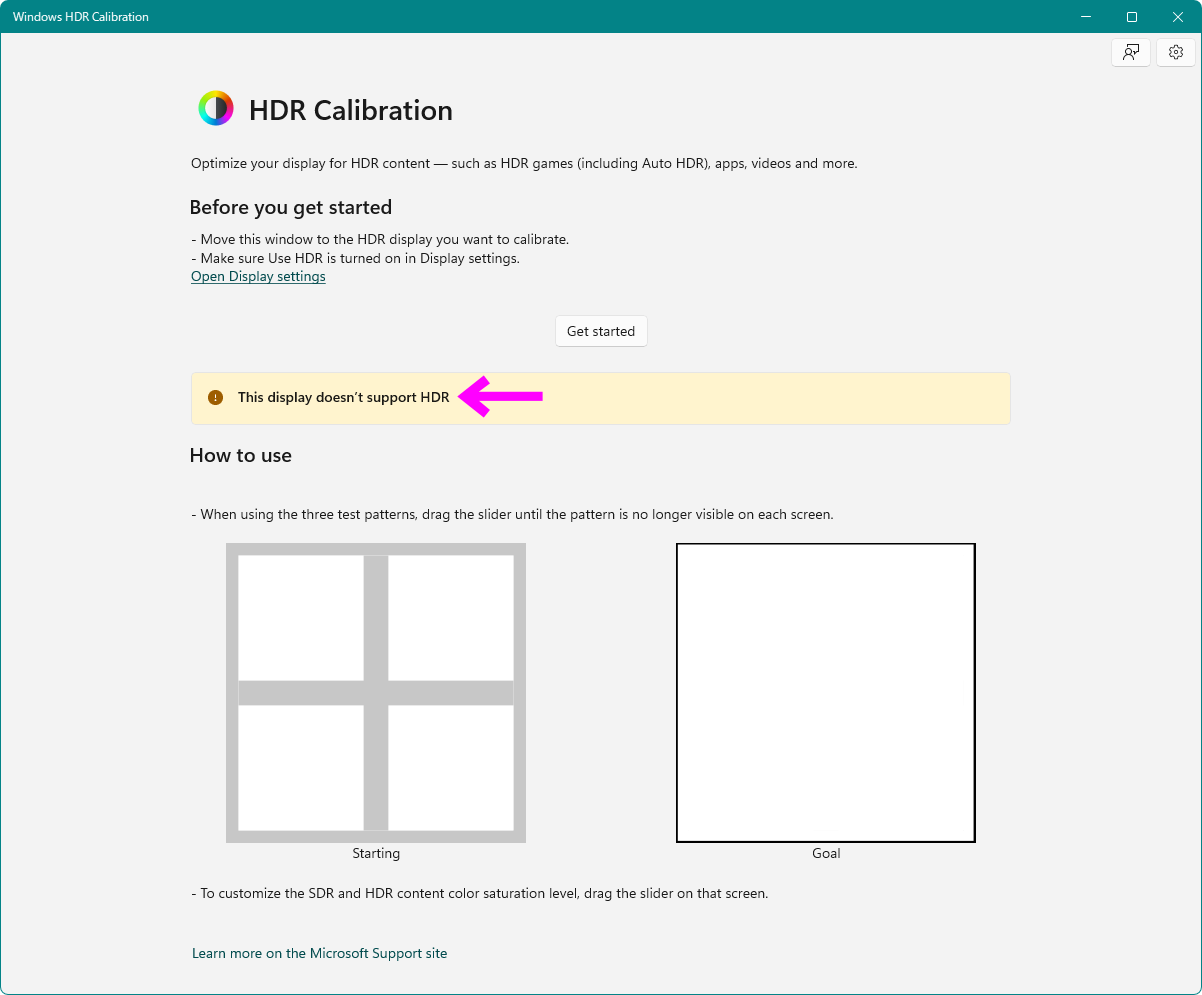Click the color saturation level instruction text

[480, 894]
